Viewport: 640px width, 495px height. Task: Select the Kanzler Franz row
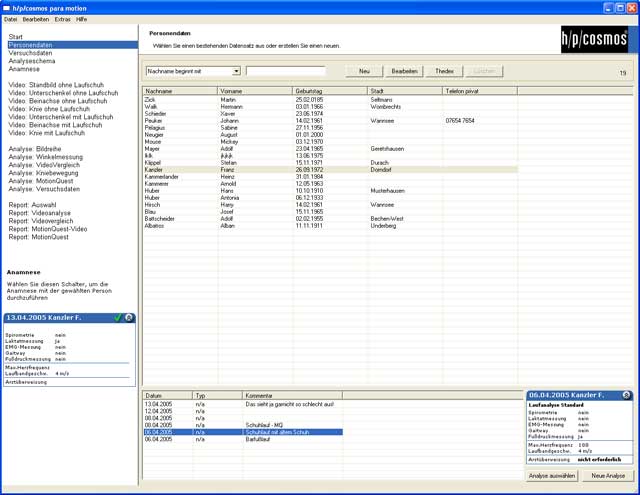coord(330,170)
